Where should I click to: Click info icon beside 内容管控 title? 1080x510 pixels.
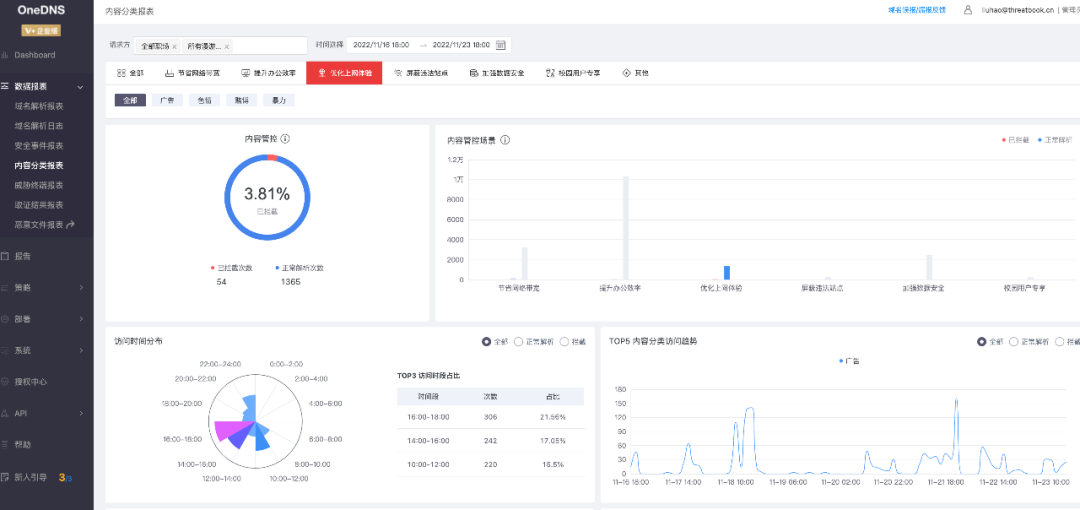[285, 139]
